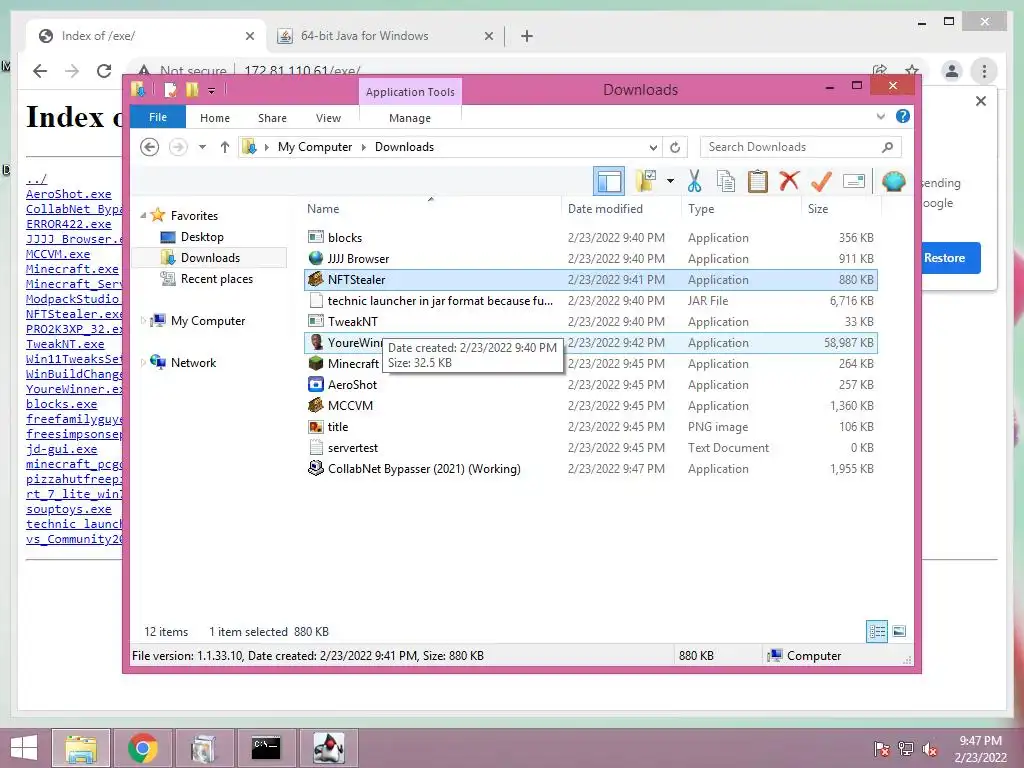Click the orange checkmark Properties icon
Screen dimensions: 1024x768
(x=821, y=181)
